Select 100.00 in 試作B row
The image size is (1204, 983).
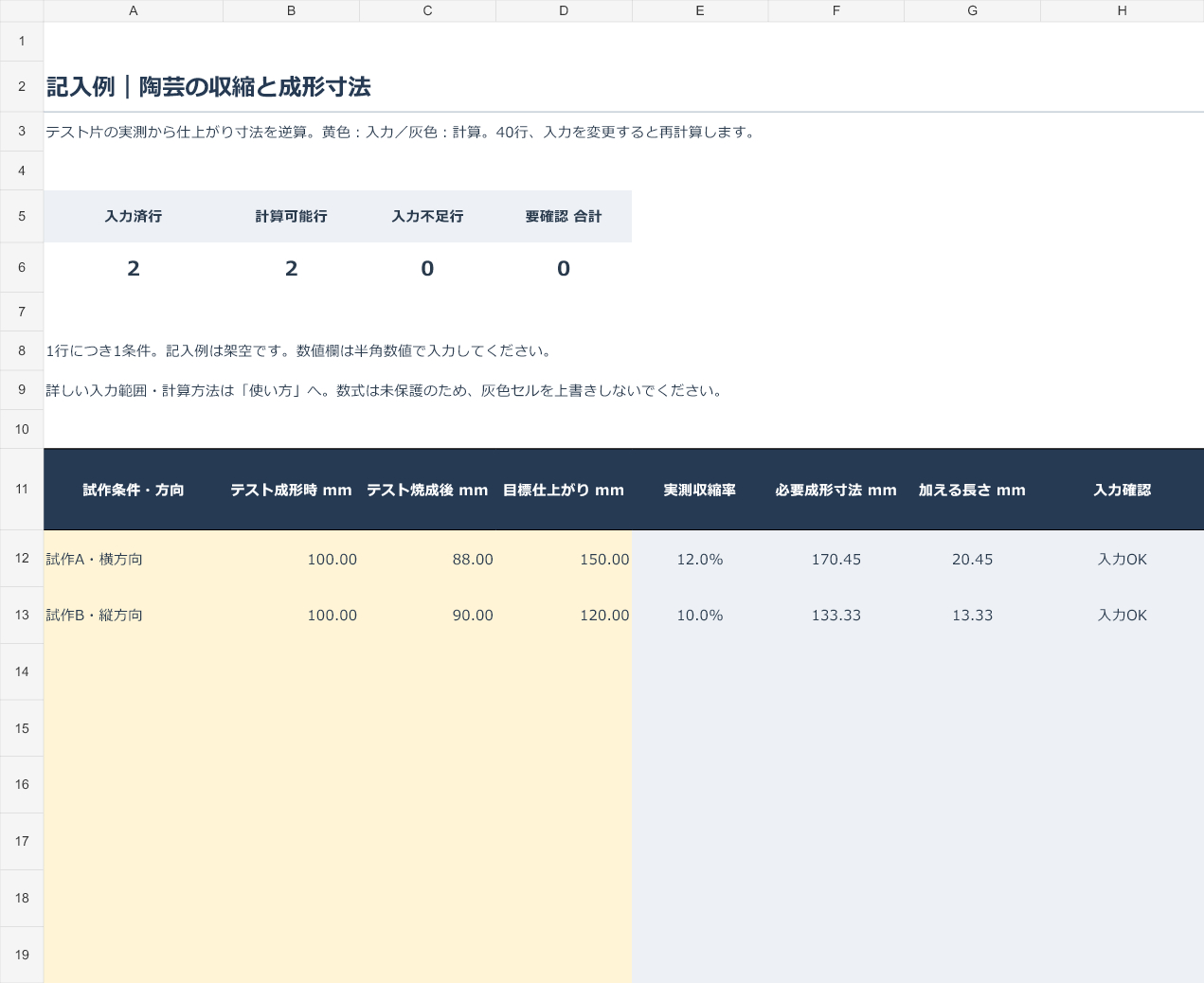[x=291, y=615]
